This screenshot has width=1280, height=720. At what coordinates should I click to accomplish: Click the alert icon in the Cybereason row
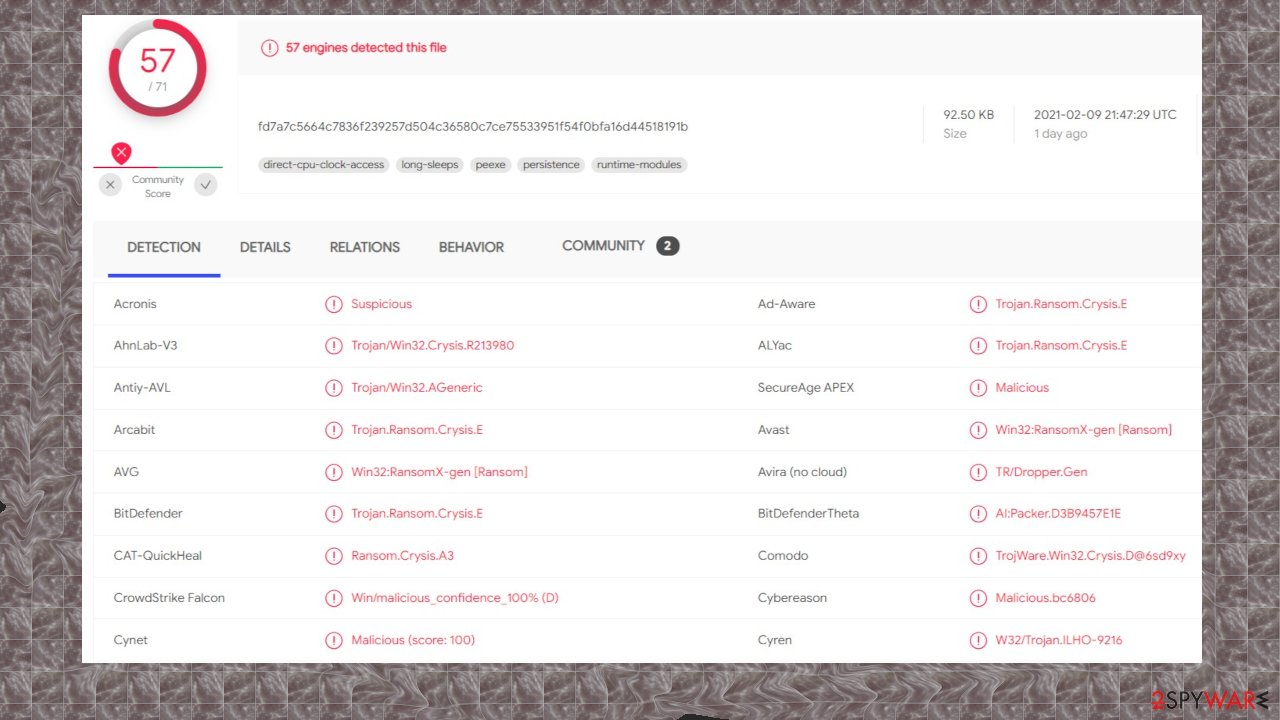click(x=978, y=598)
